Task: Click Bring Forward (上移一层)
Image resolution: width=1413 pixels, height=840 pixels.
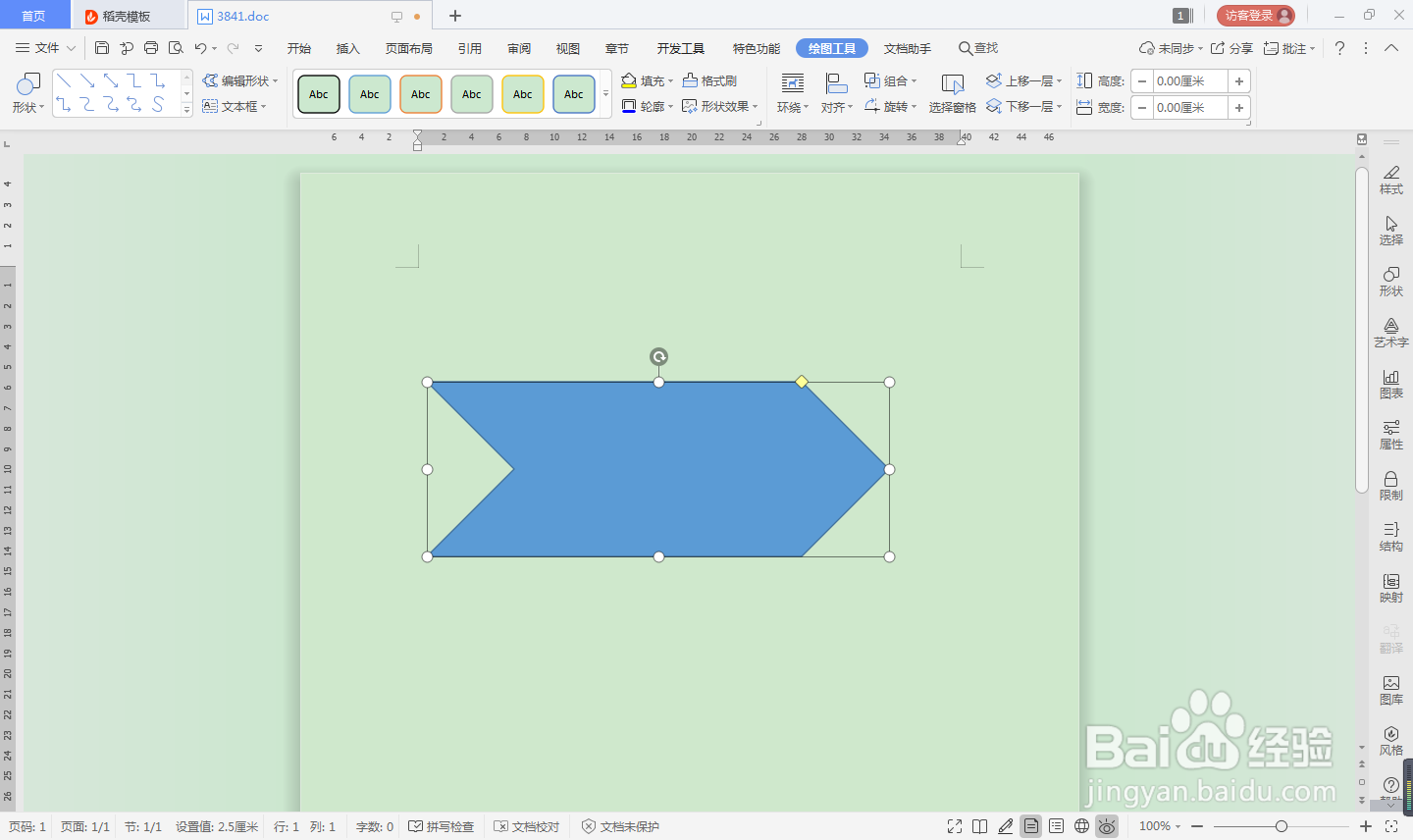Action: click(x=1024, y=80)
